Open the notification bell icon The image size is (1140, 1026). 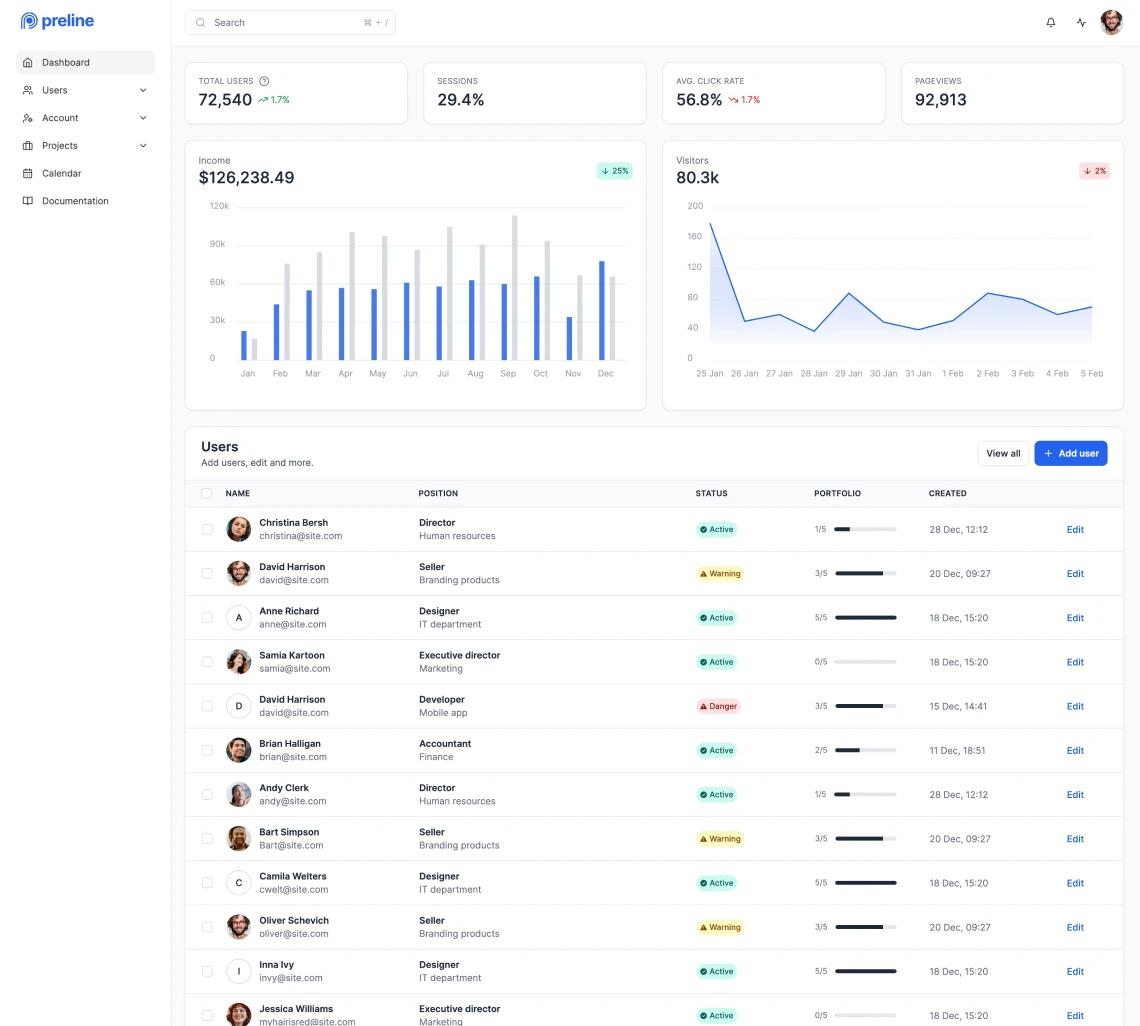(x=1051, y=22)
